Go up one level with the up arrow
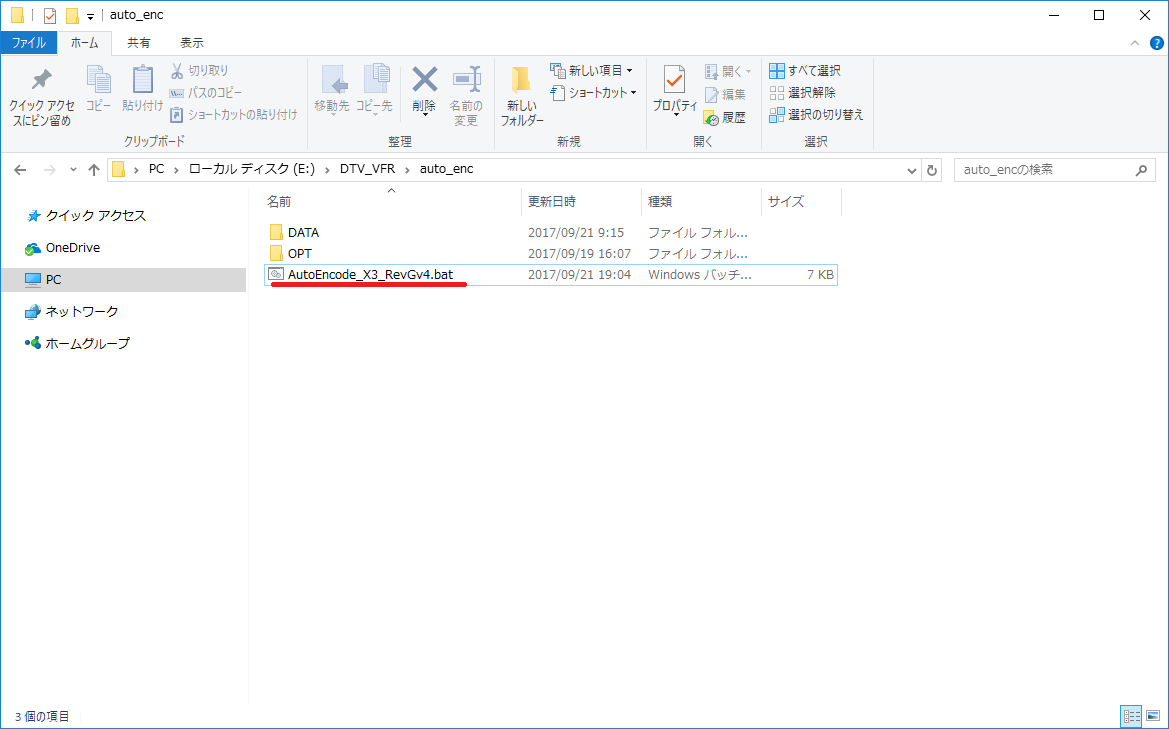 tap(94, 170)
